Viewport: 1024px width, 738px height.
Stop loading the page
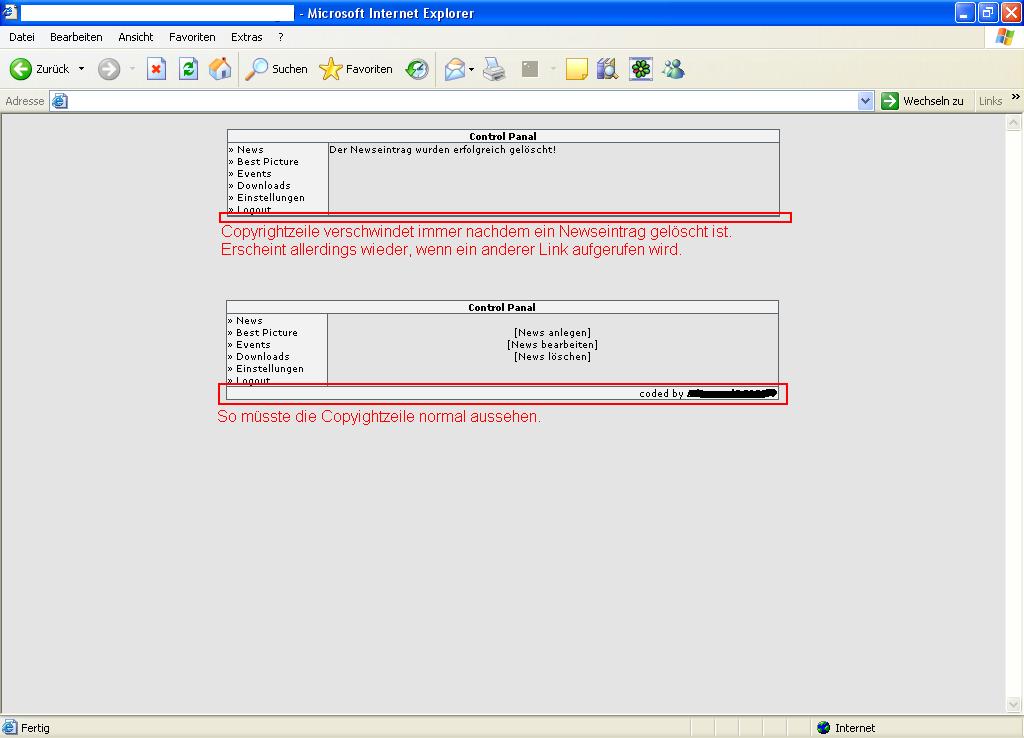(156, 69)
